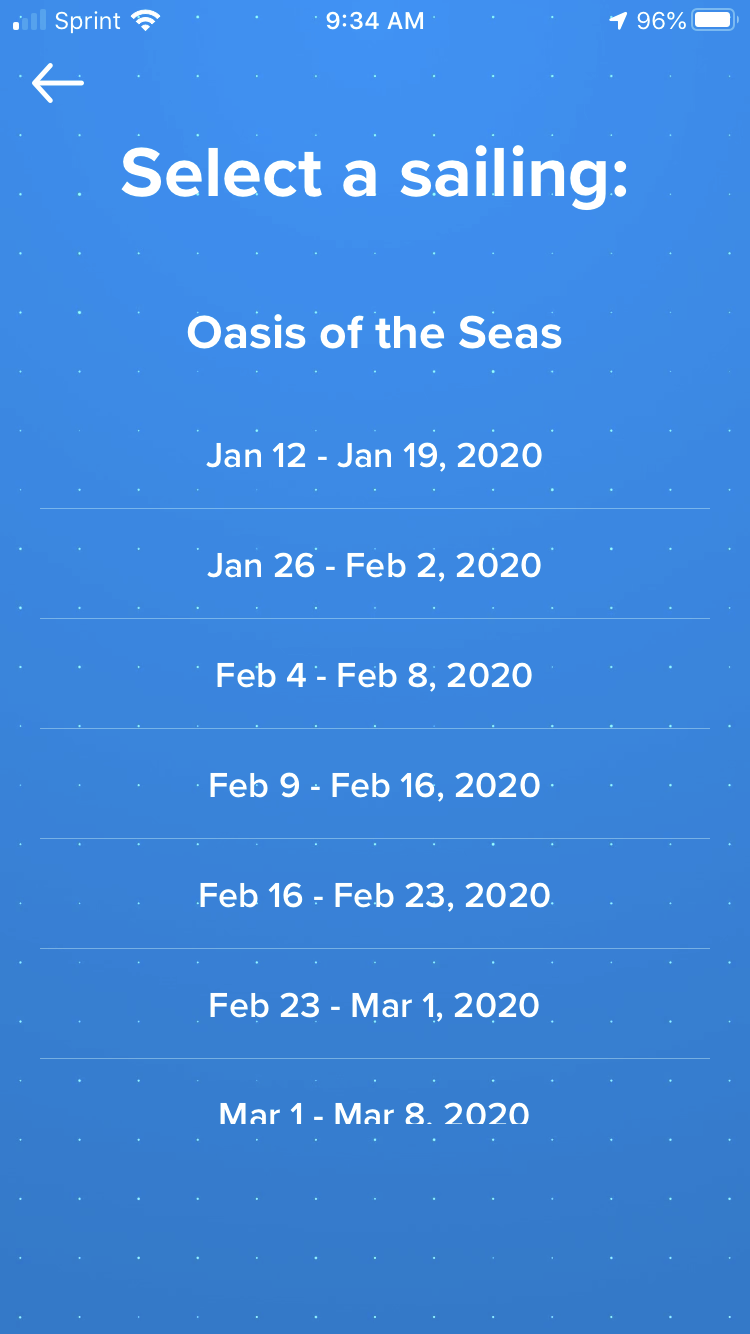750x1334 pixels.
Task: Tap the location services arrow icon
Action: click(x=618, y=21)
